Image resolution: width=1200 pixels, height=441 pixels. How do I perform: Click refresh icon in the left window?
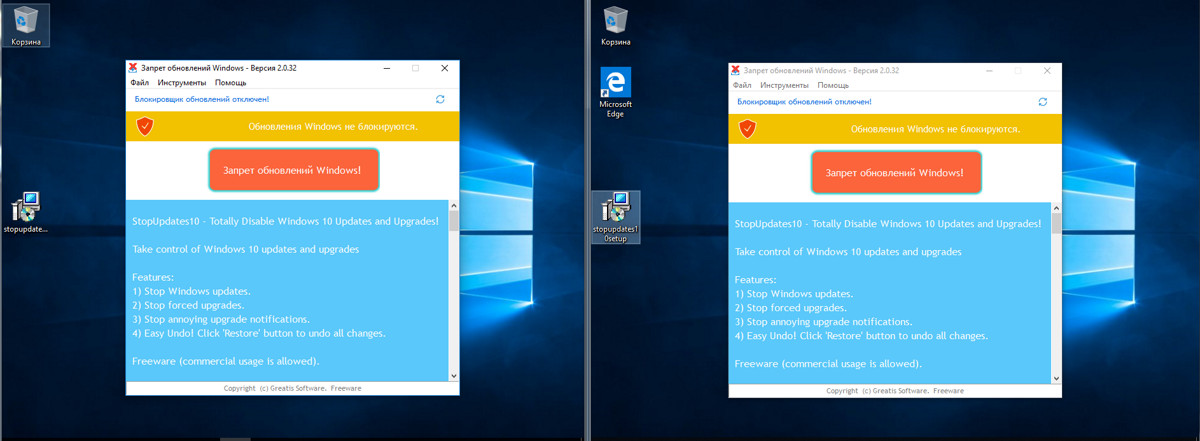(440, 100)
